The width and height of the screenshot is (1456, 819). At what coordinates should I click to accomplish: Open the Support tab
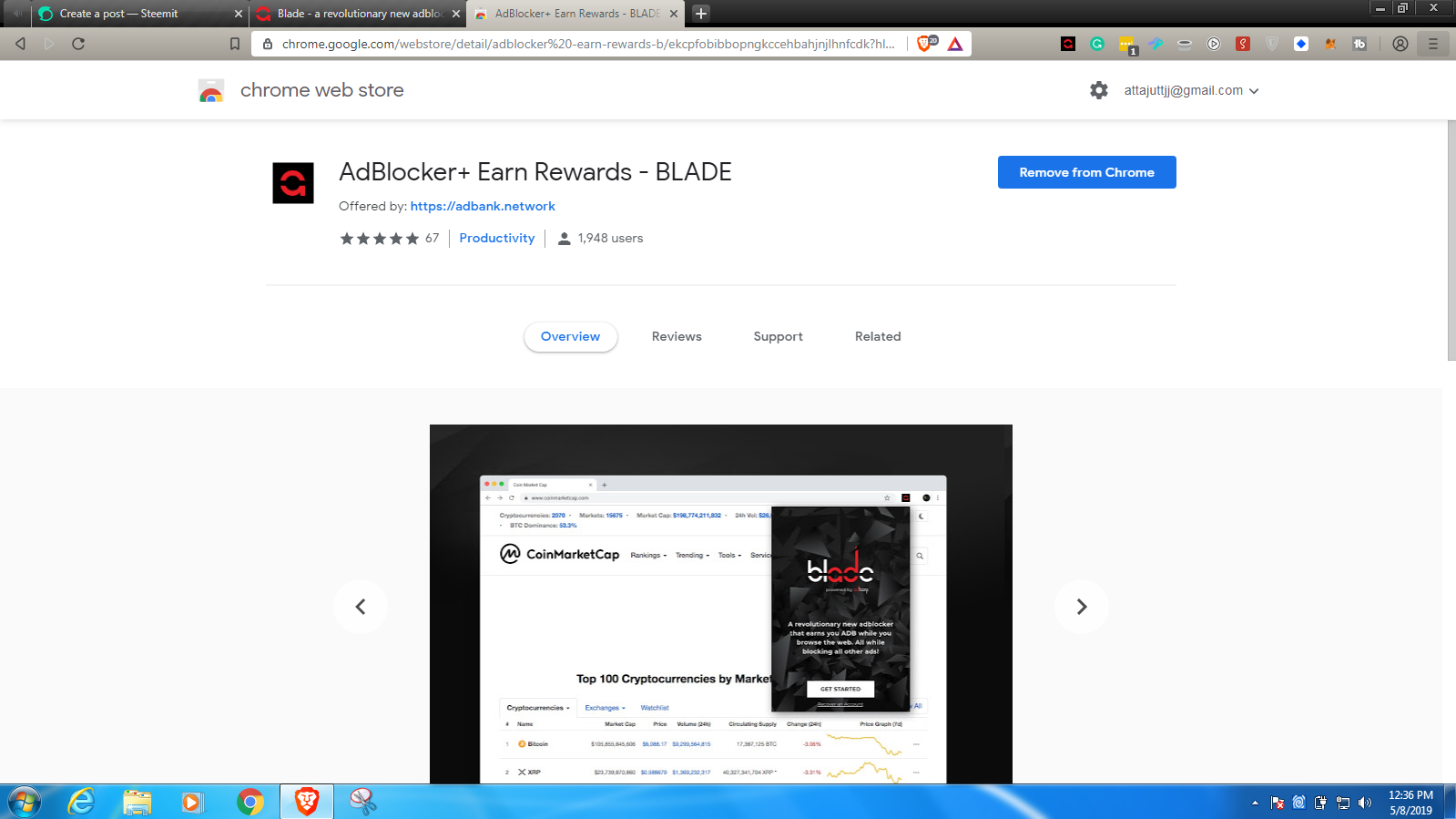[779, 336]
